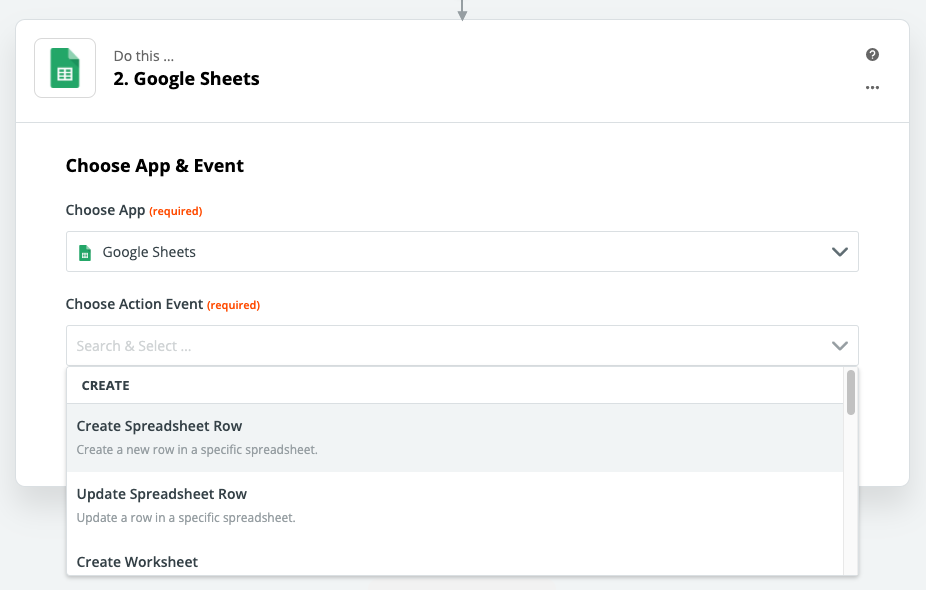The image size is (926, 590).
Task: Click the small Google Sheets icon in Choose App field
Action: click(85, 253)
